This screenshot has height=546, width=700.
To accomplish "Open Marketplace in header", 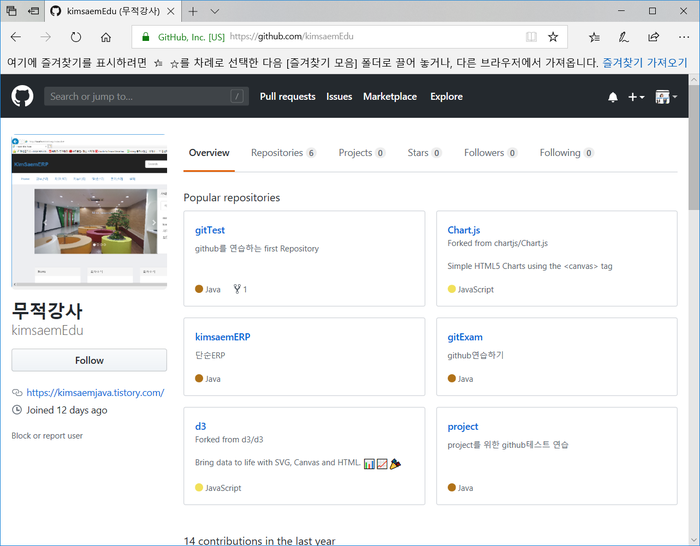I will (390, 96).
